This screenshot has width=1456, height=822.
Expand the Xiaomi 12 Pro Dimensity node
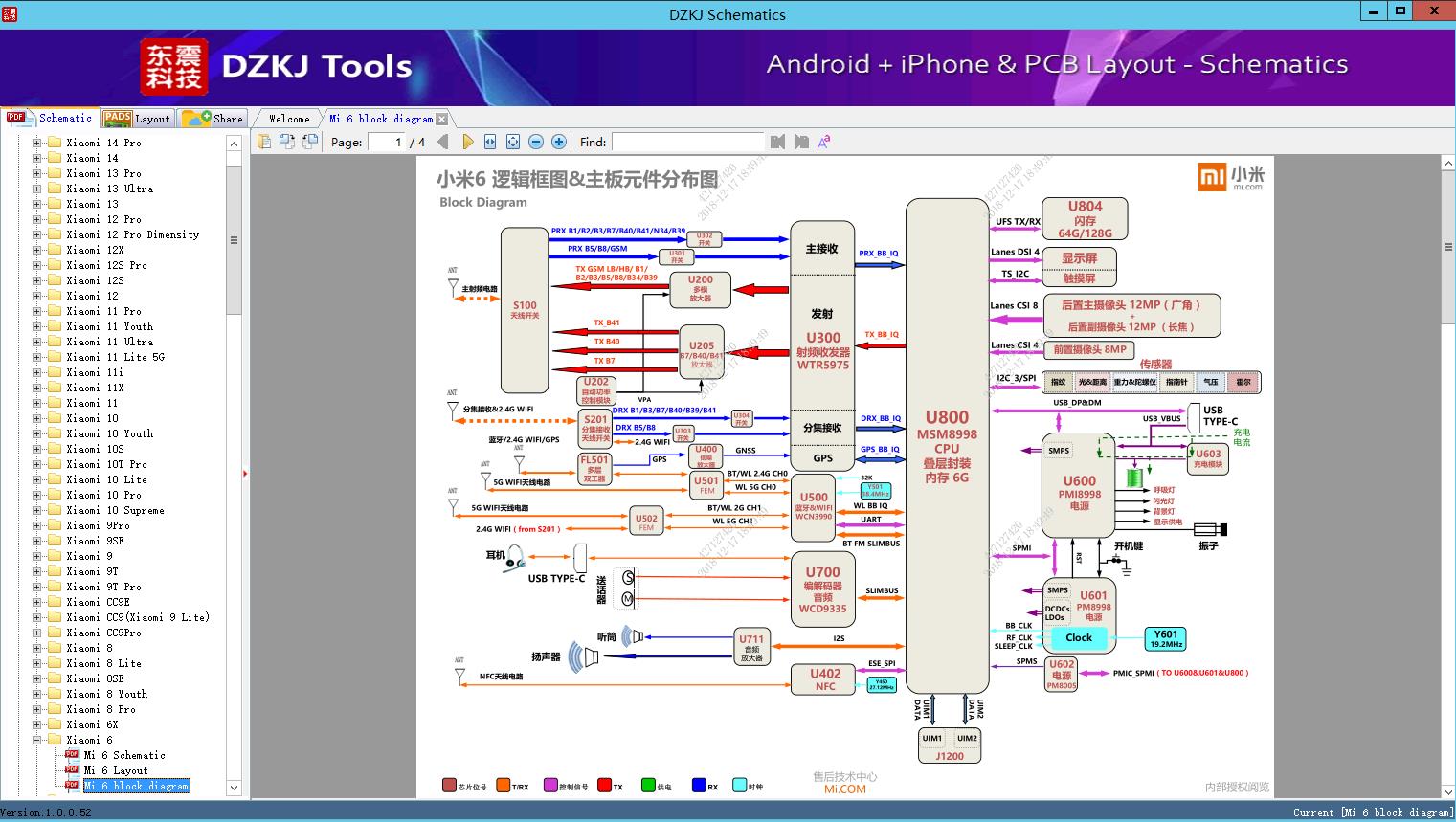(36, 234)
